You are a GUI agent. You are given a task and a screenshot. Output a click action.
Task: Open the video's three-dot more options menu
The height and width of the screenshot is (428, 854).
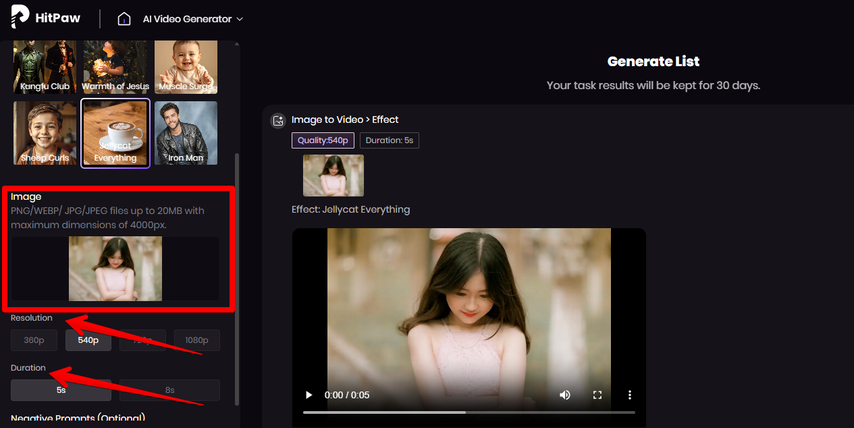coord(629,395)
